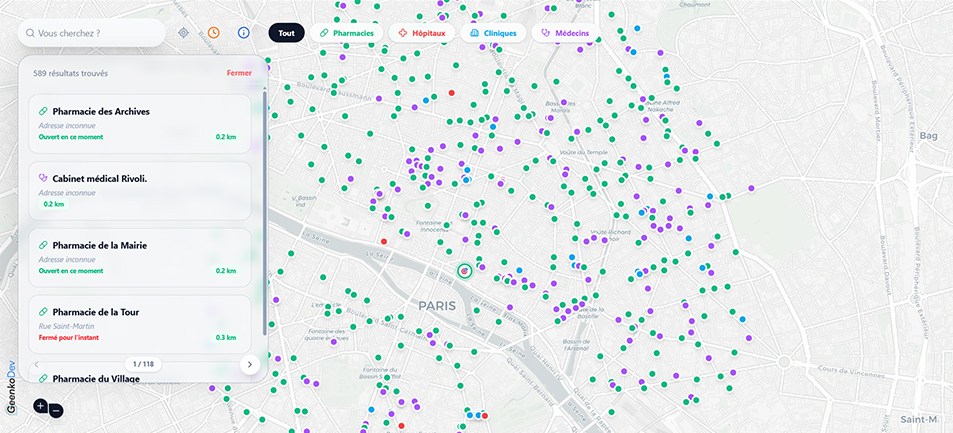The width and height of the screenshot is (953, 433).
Task: Zoom in with the plus button
Action: pyautogui.click(x=41, y=405)
